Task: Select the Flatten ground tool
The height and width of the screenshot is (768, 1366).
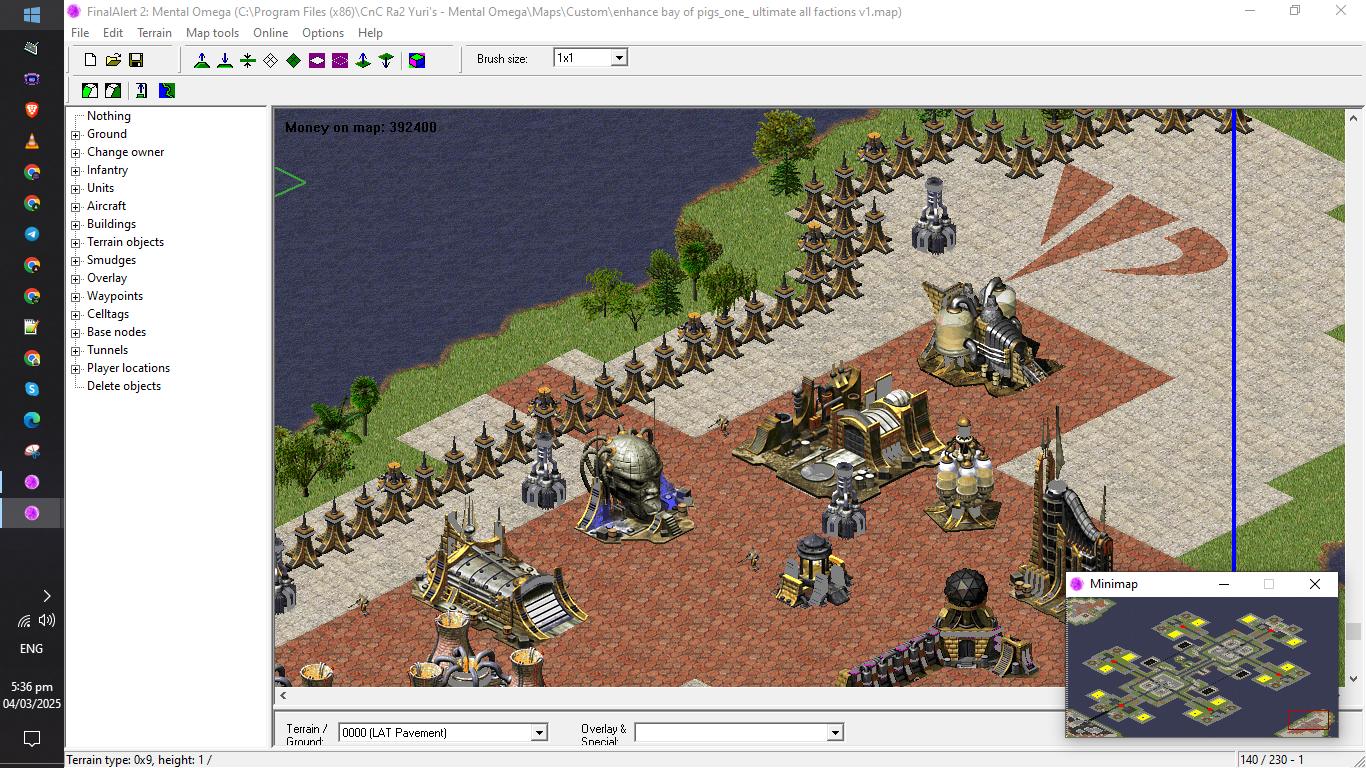Action: [248, 60]
